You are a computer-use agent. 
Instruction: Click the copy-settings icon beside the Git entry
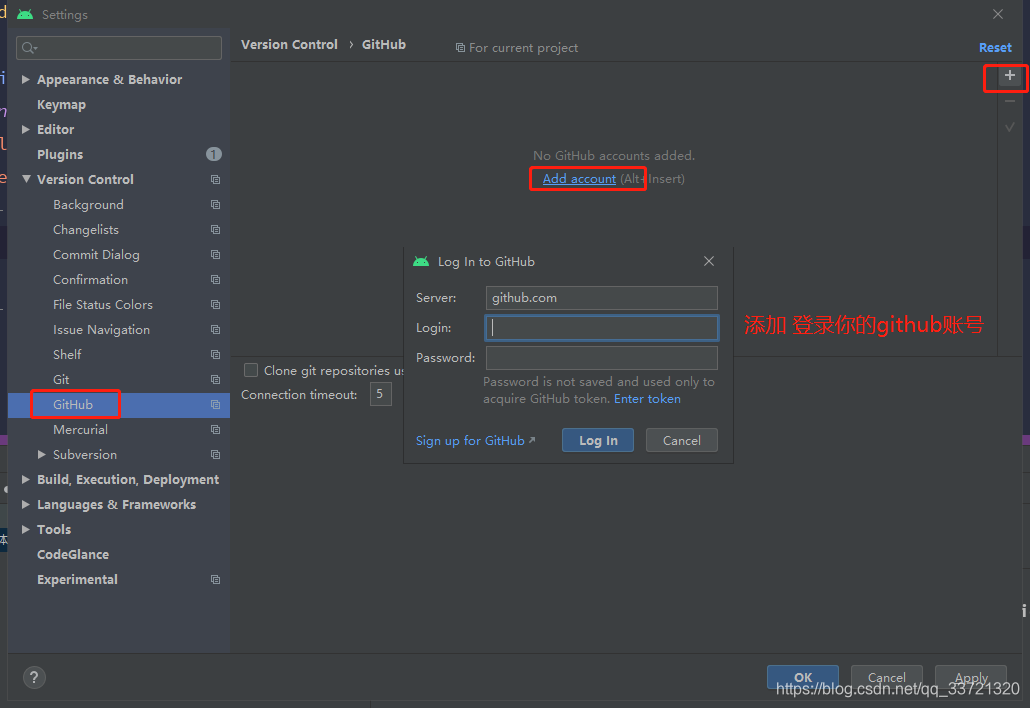tap(214, 379)
